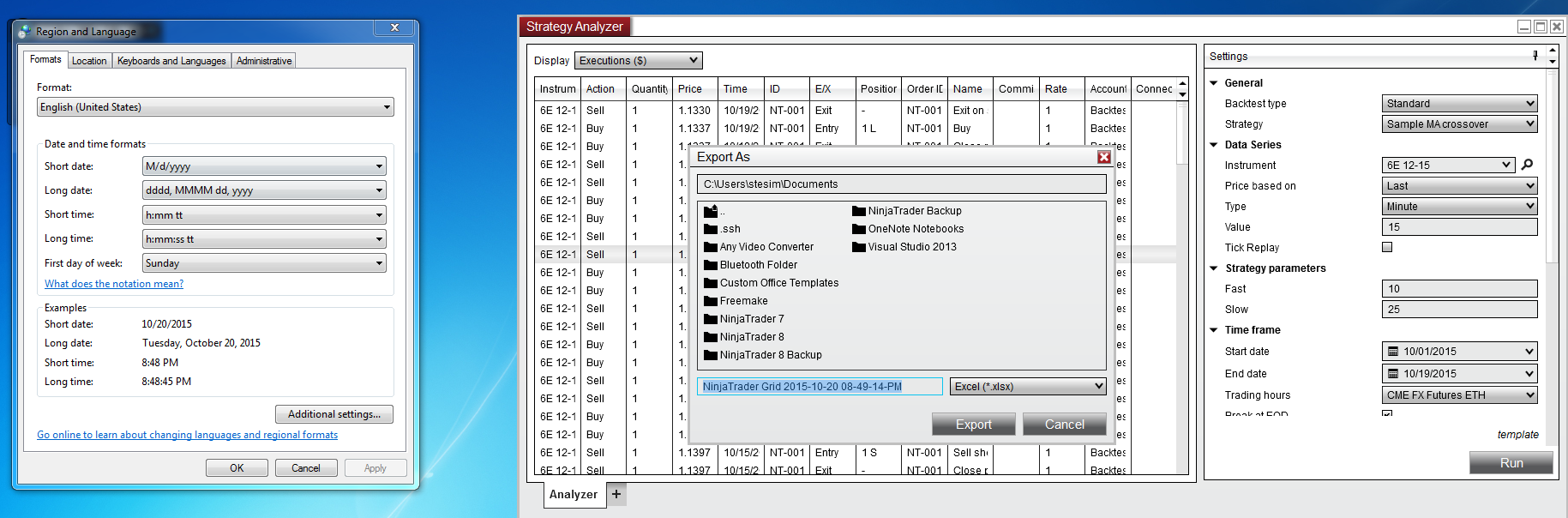
Task: Select the Analyzer tab
Action: (x=574, y=494)
